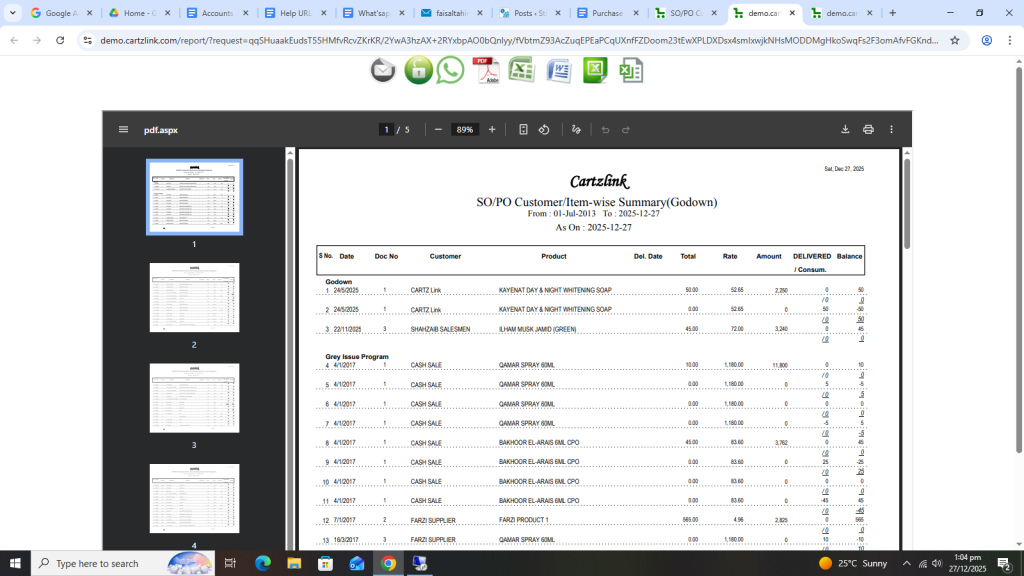
Task: Switch to the Help URL tab
Action: pos(293,13)
